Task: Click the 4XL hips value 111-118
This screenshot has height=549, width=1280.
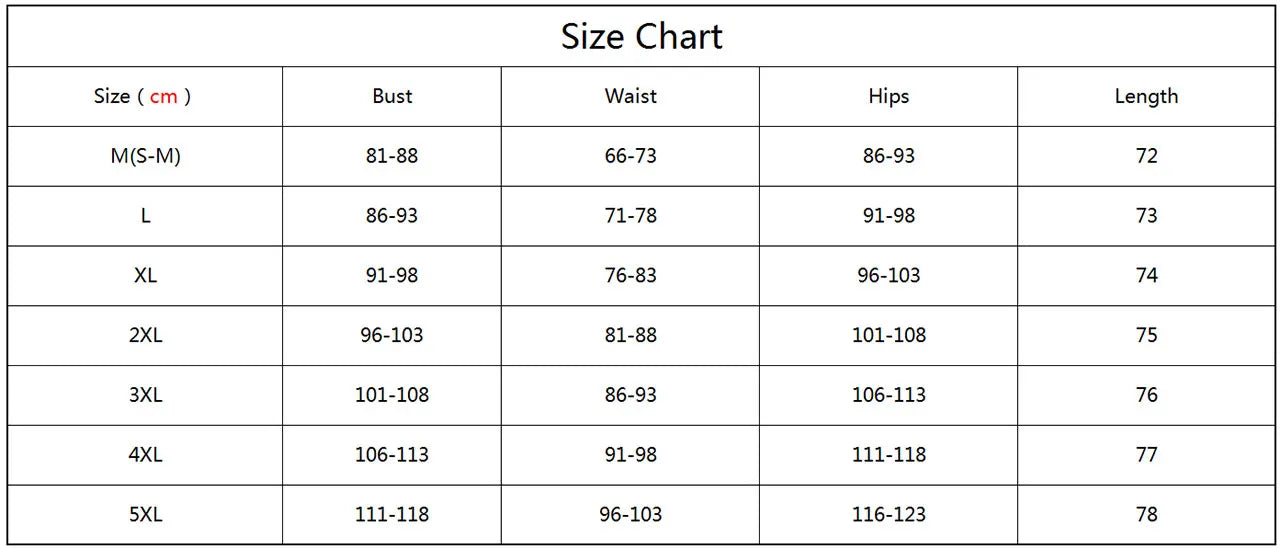Action: pyautogui.click(x=888, y=454)
